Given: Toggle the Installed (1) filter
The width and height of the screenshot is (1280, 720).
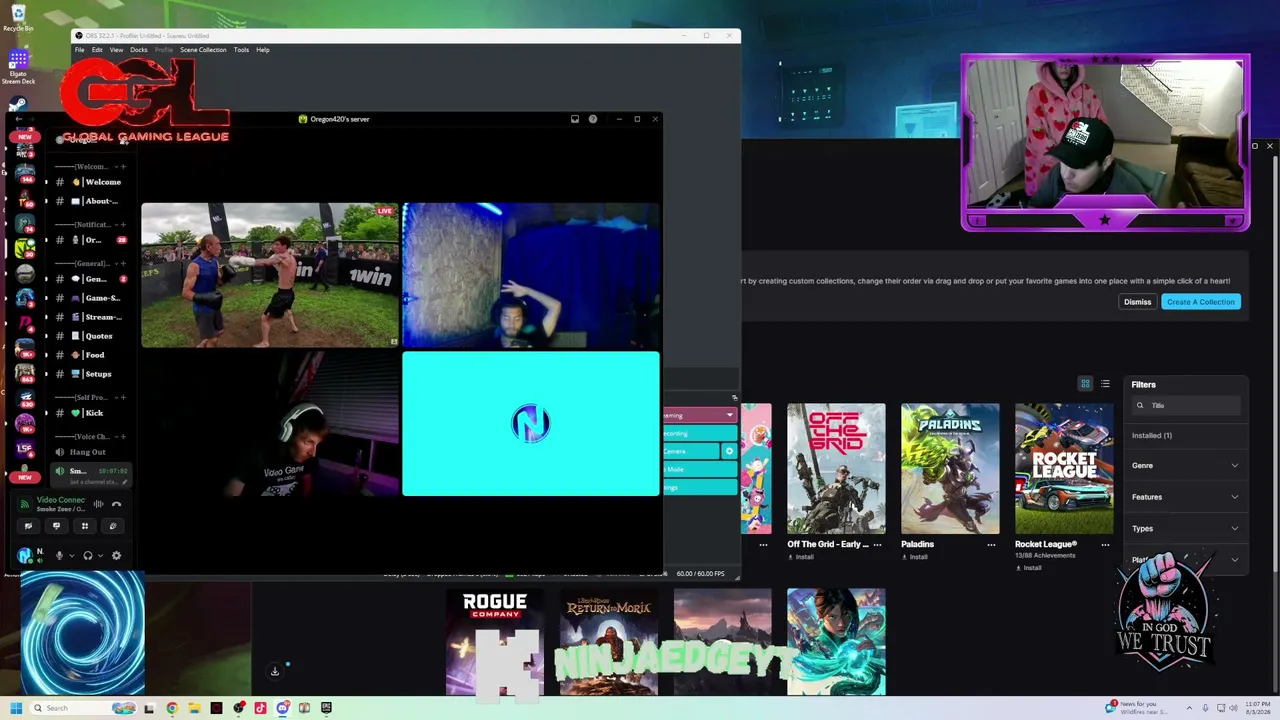Looking at the screenshot, I should point(1152,436).
